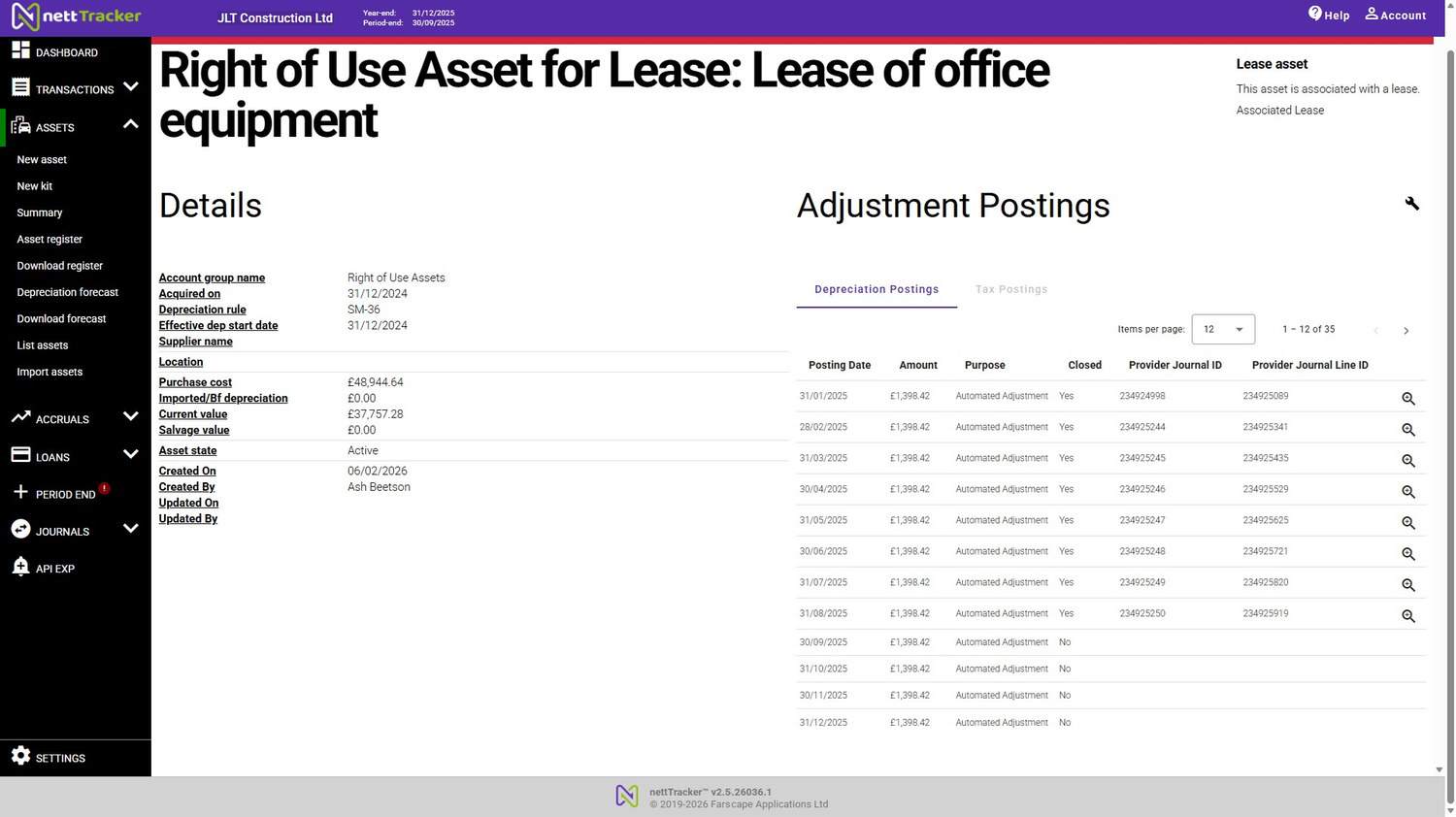Click the Accruals sidebar icon
The height and width of the screenshot is (817, 1456).
(x=20, y=418)
